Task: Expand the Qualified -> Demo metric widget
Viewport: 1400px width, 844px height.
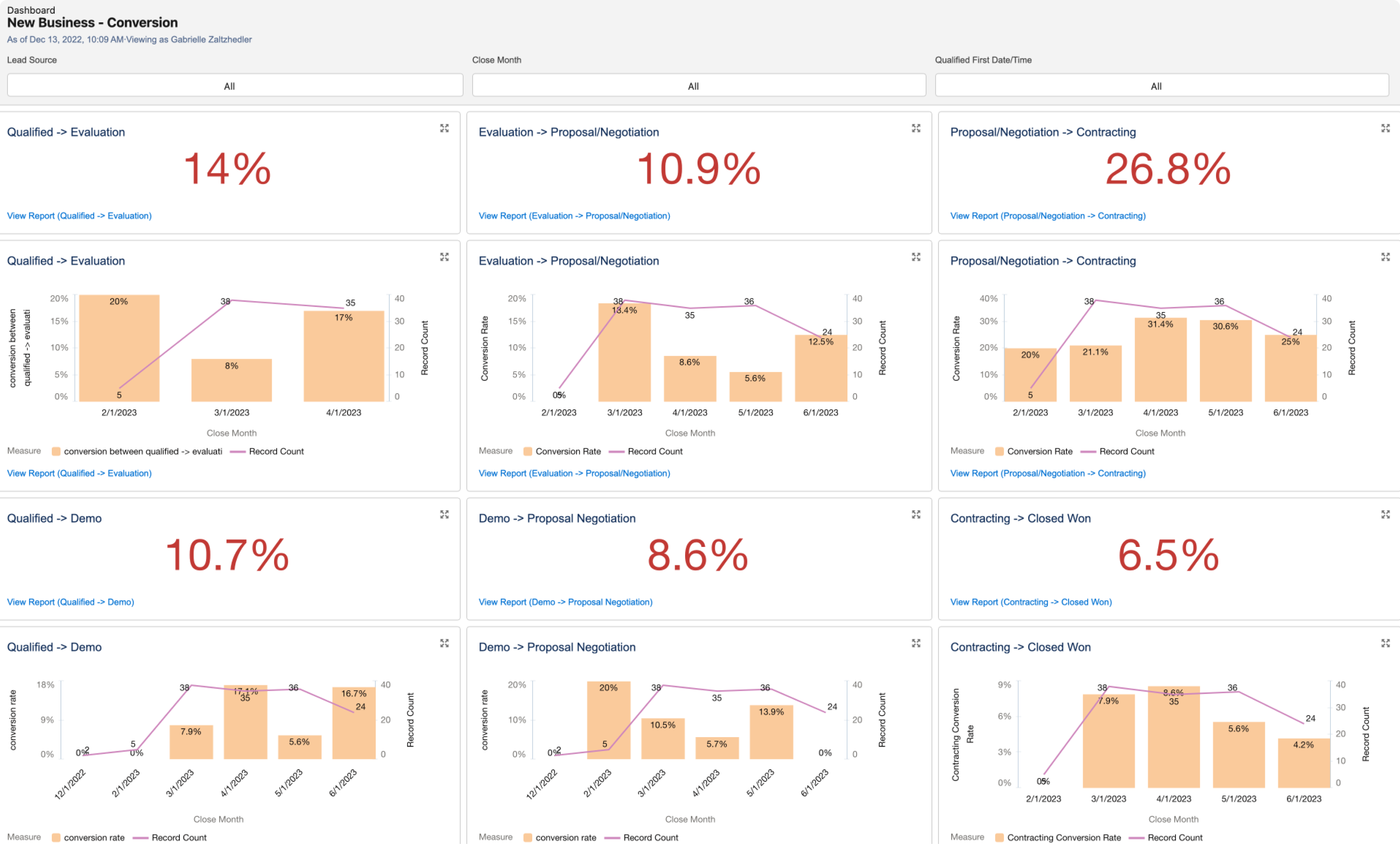Action: (444, 514)
